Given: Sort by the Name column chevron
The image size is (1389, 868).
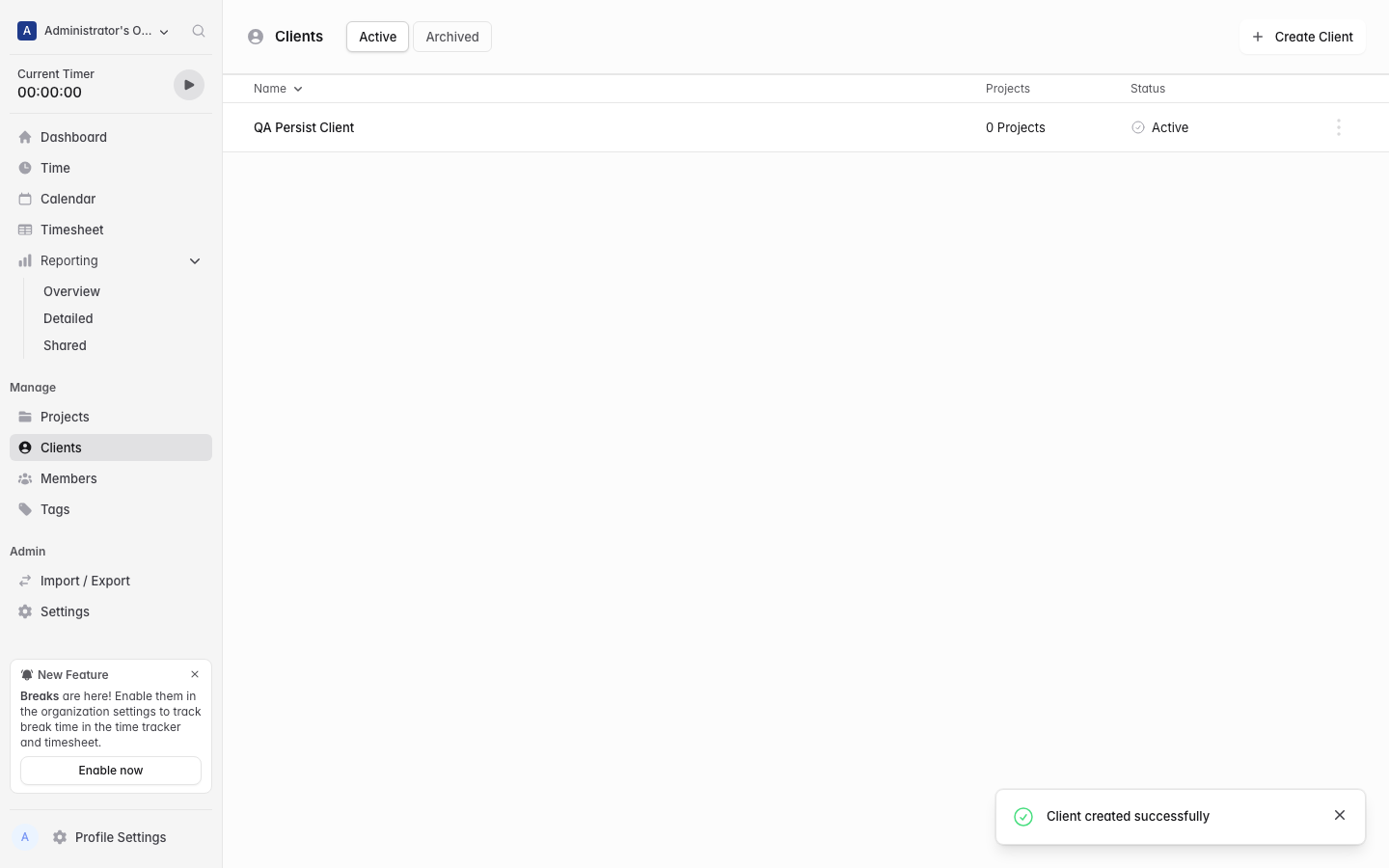Looking at the screenshot, I should 298,89.
